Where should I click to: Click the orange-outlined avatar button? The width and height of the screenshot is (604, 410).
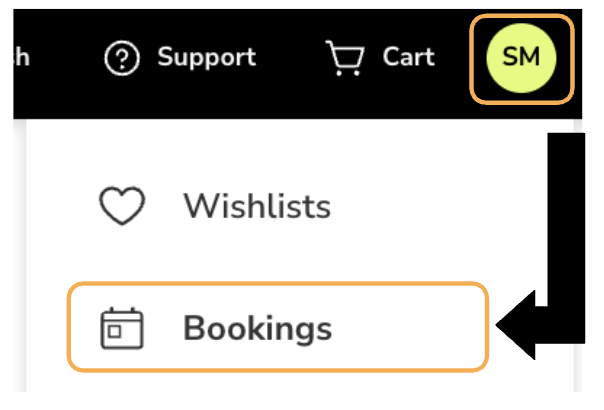[522, 59]
